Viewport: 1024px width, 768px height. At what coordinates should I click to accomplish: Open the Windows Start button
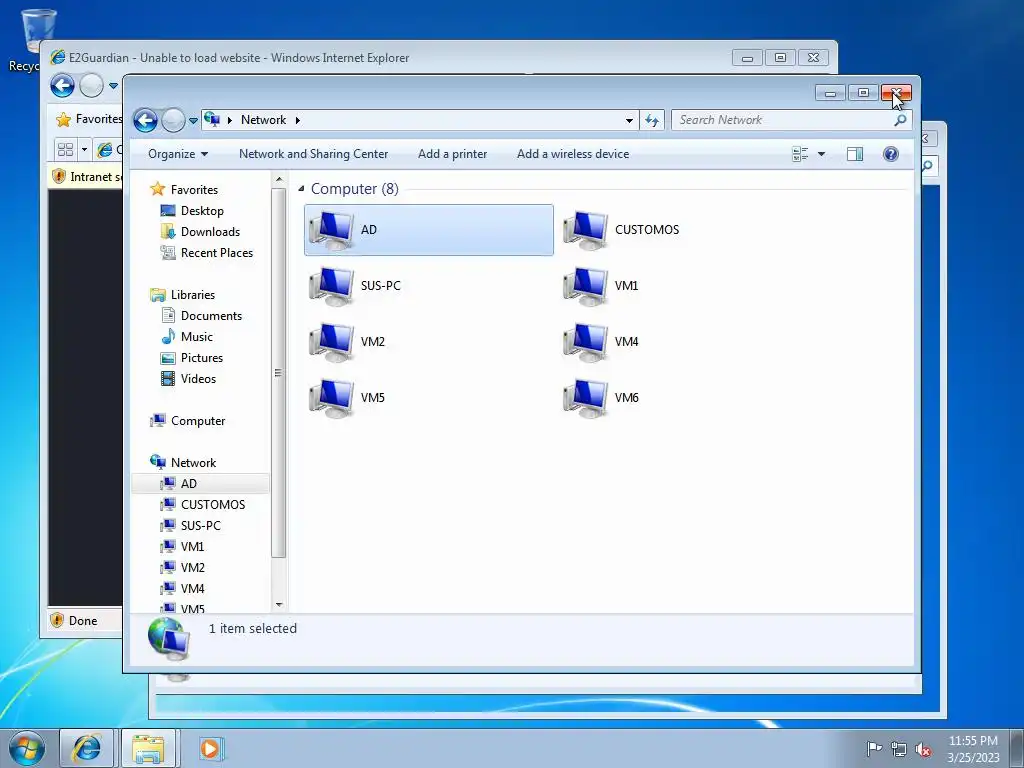pyautogui.click(x=26, y=748)
